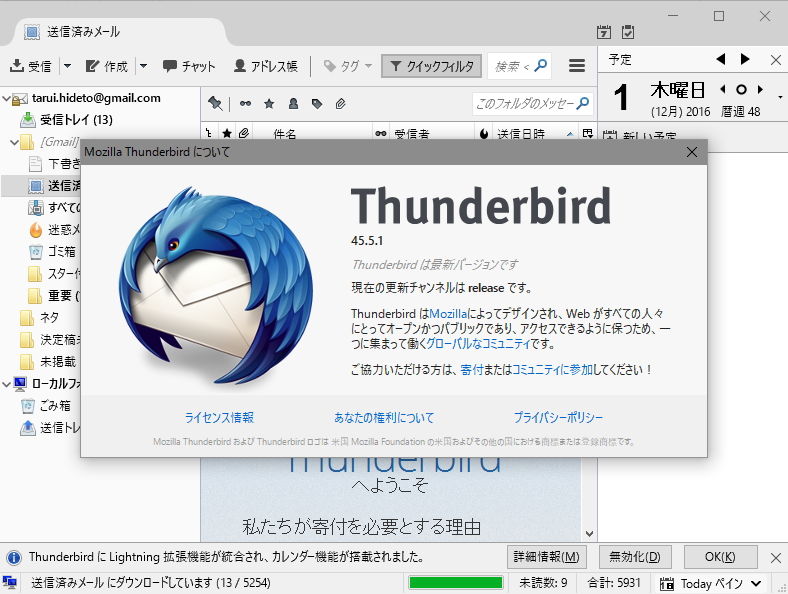The image size is (788, 594).
Task: Close the 予定 Today pane
Action: click(x=775, y=60)
